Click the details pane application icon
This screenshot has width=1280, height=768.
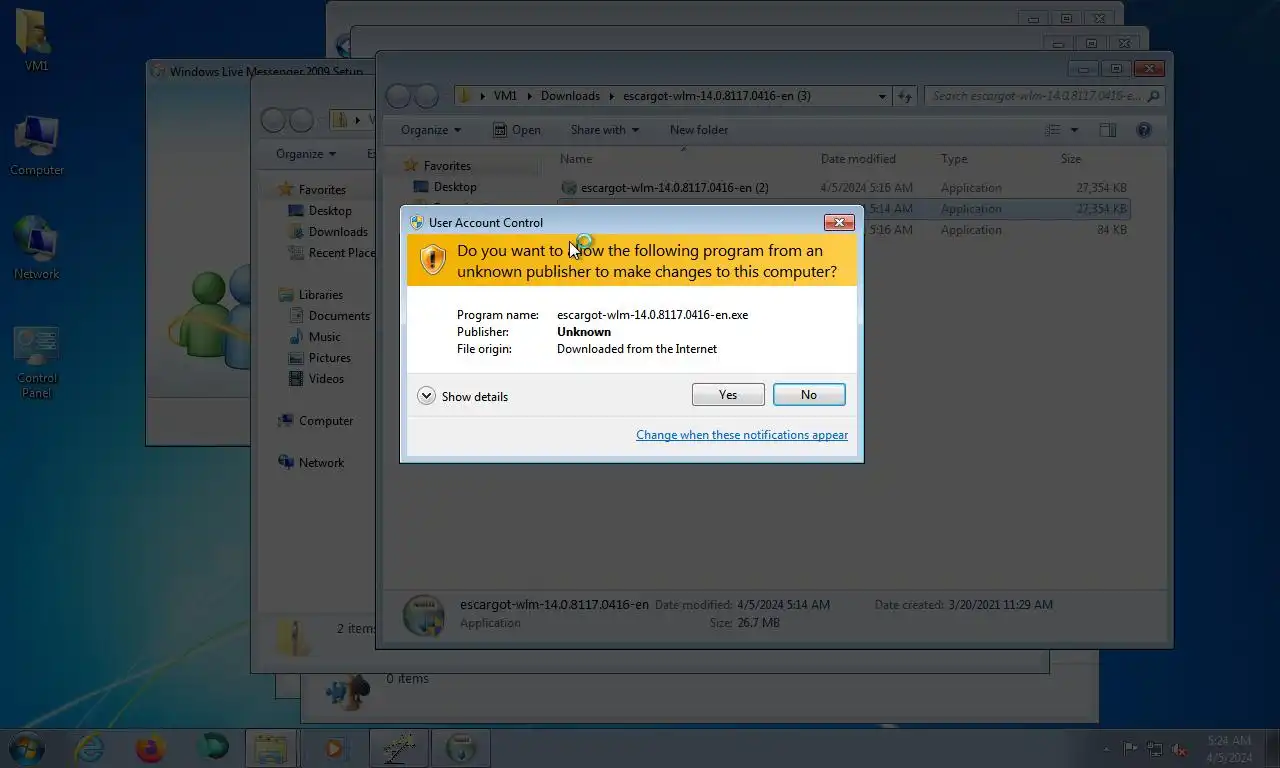pos(423,614)
